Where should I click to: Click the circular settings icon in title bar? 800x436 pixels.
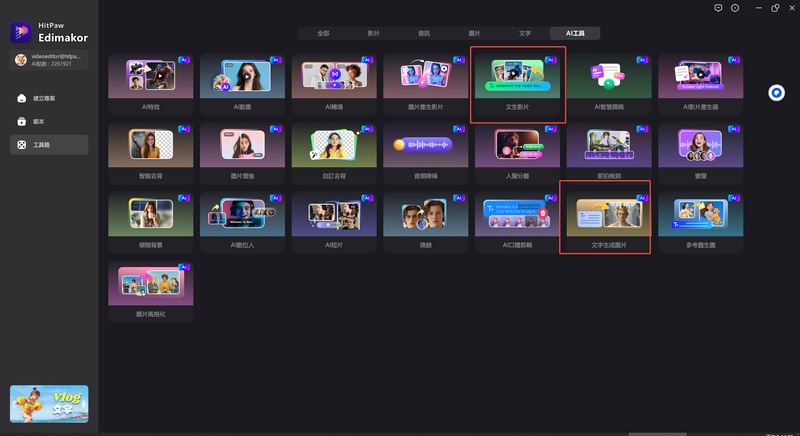click(x=735, y=8)
